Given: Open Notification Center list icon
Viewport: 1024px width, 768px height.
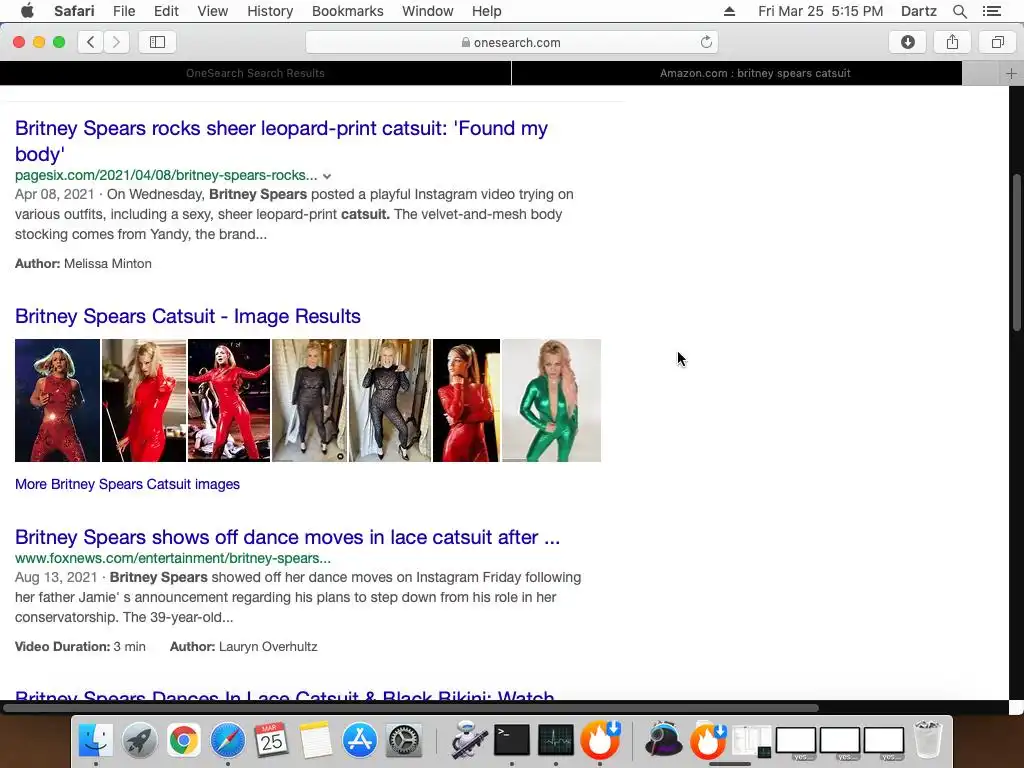Looking at the screenshot, I should coord(991,11).
